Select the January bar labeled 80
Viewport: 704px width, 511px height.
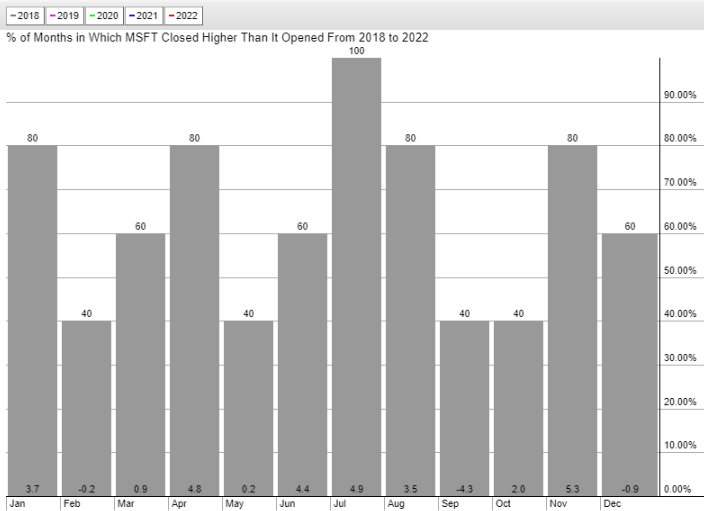click(32, 321)
